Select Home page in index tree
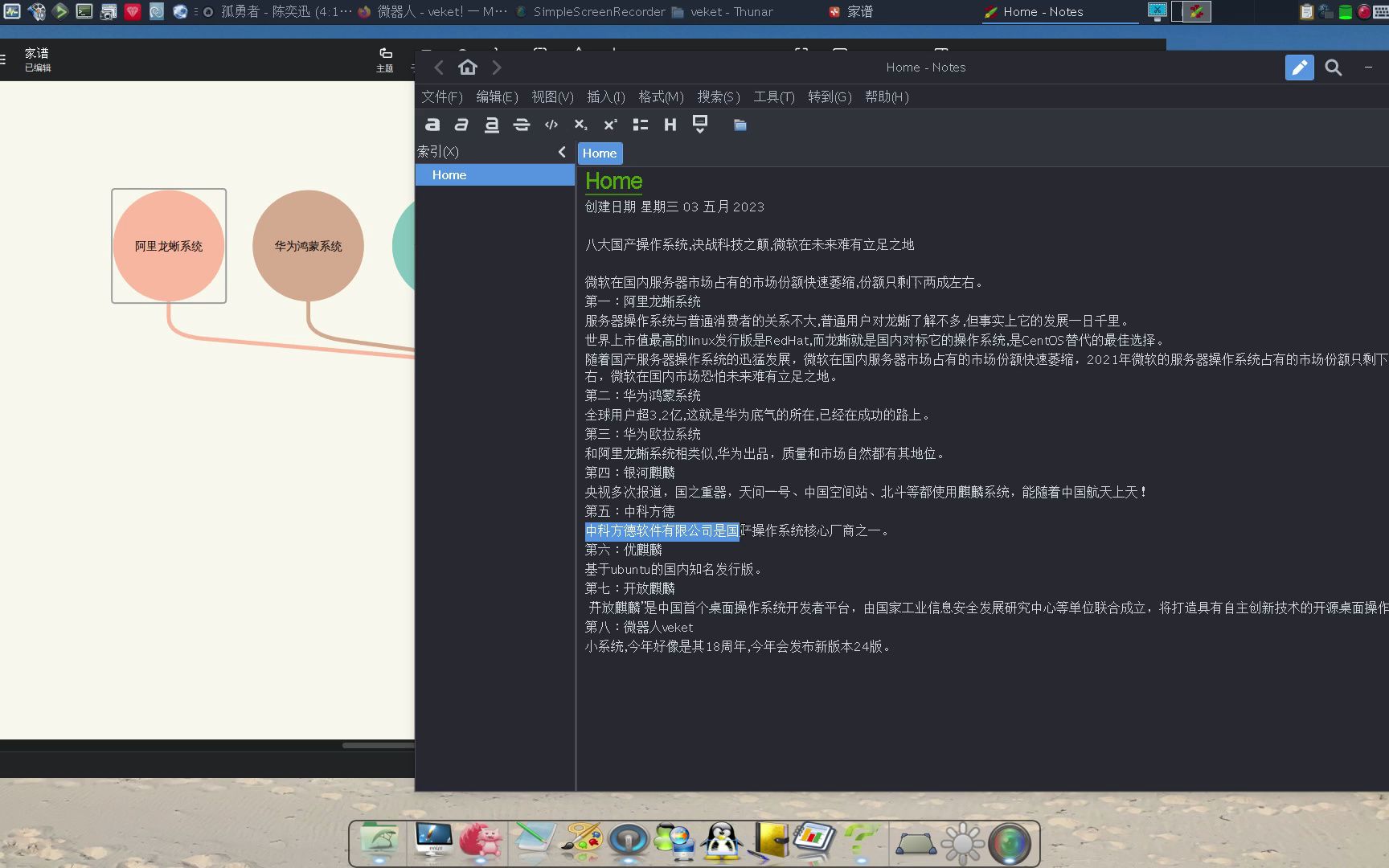This screenshot has width=1389, height=868. point(495,174)
